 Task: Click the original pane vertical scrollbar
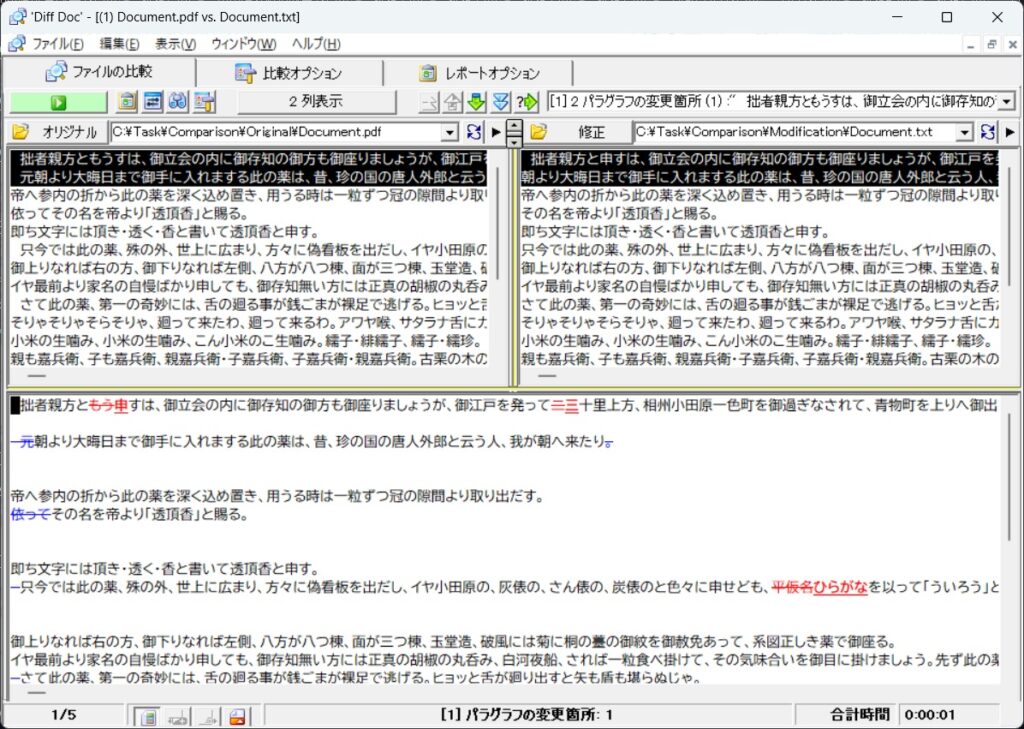pyautogui.click(x=497, y=224)
